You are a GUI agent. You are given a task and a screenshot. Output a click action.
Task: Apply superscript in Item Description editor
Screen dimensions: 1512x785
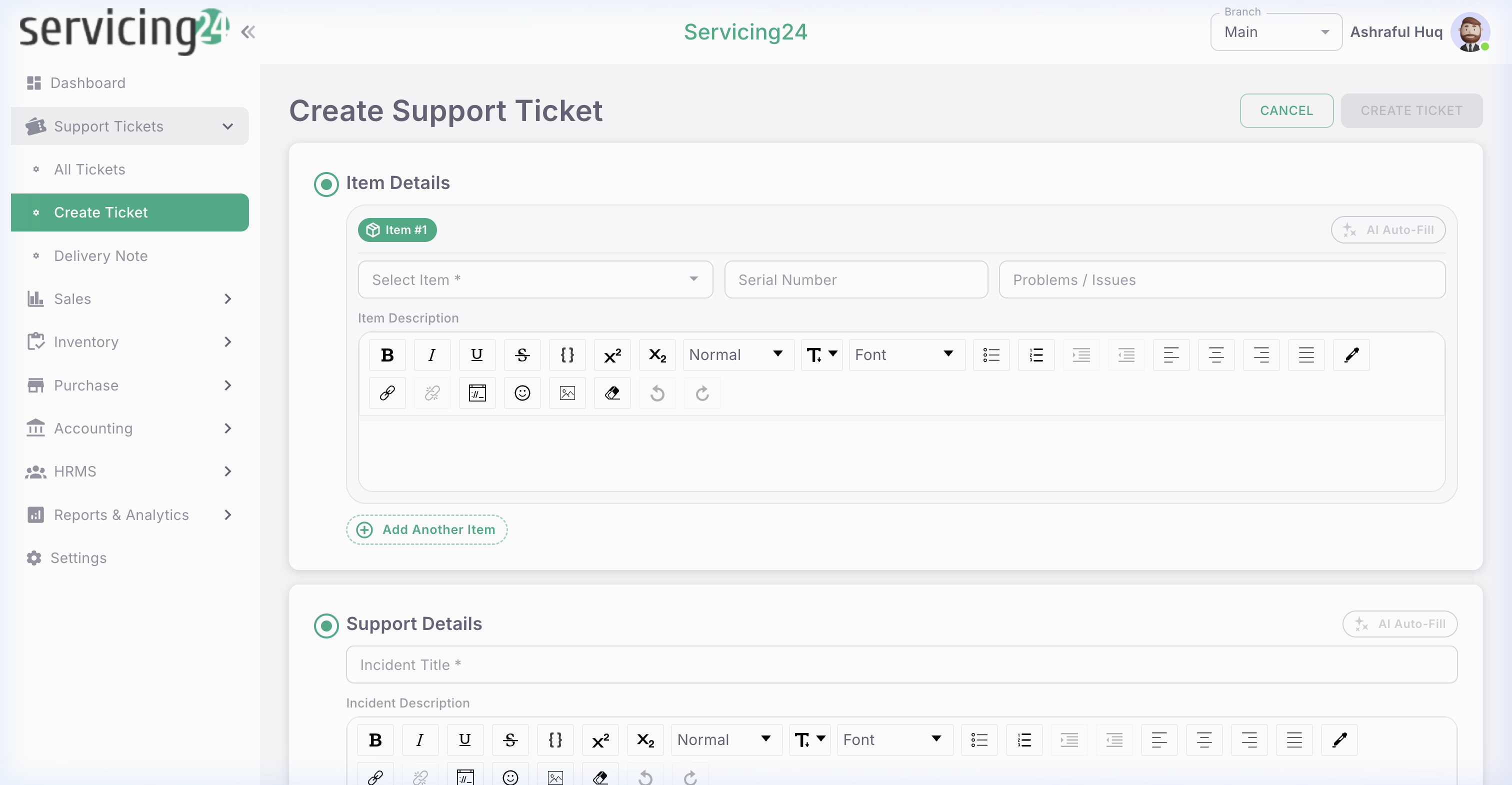pyautogui.click(x=612, y=354)
